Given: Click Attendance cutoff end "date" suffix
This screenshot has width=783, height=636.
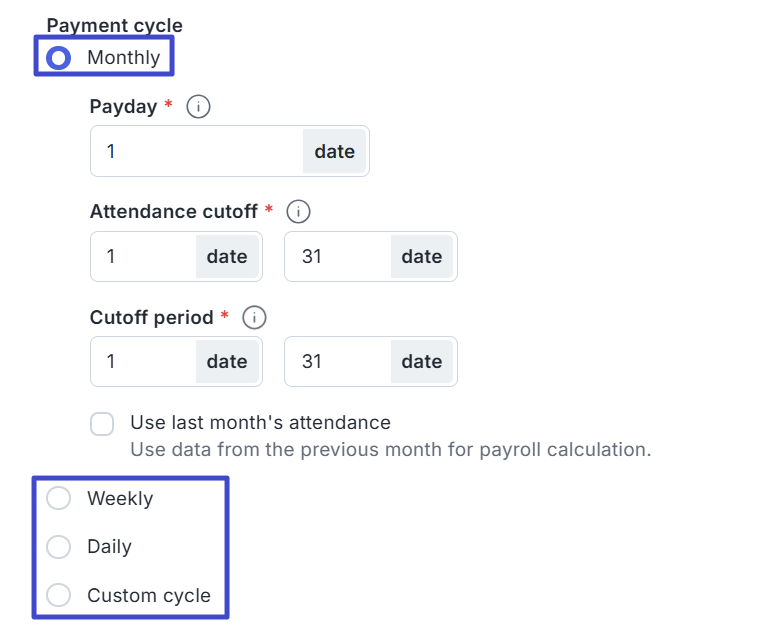Looking at the screenshot, I should [x=422, y=257].
